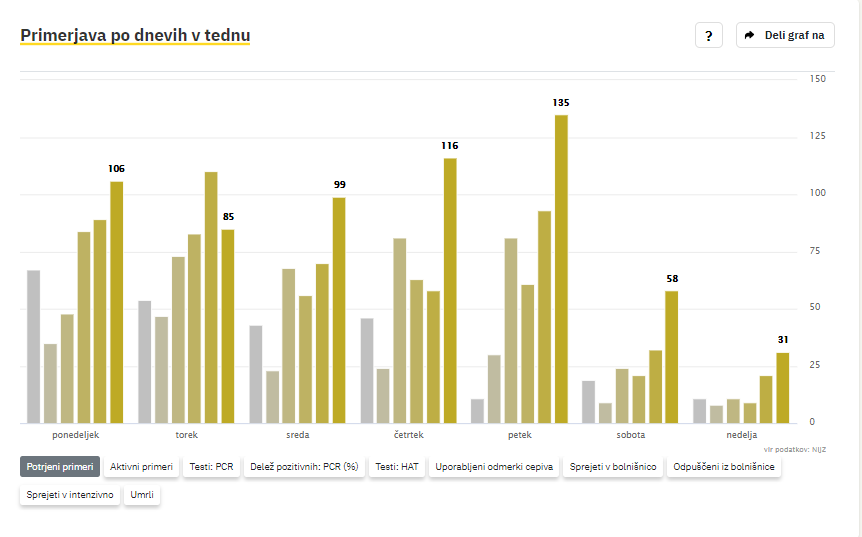Screen dimensions: 862x537
Task: Switch to Testi: HAT
Action: 397,467
